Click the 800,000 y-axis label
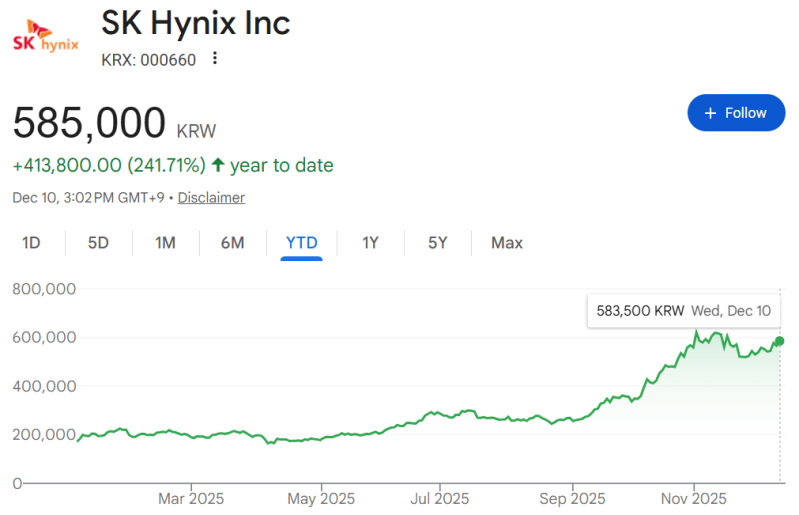Image resolution: width=799 pixels, height=515 pixels. coord(45,289)
